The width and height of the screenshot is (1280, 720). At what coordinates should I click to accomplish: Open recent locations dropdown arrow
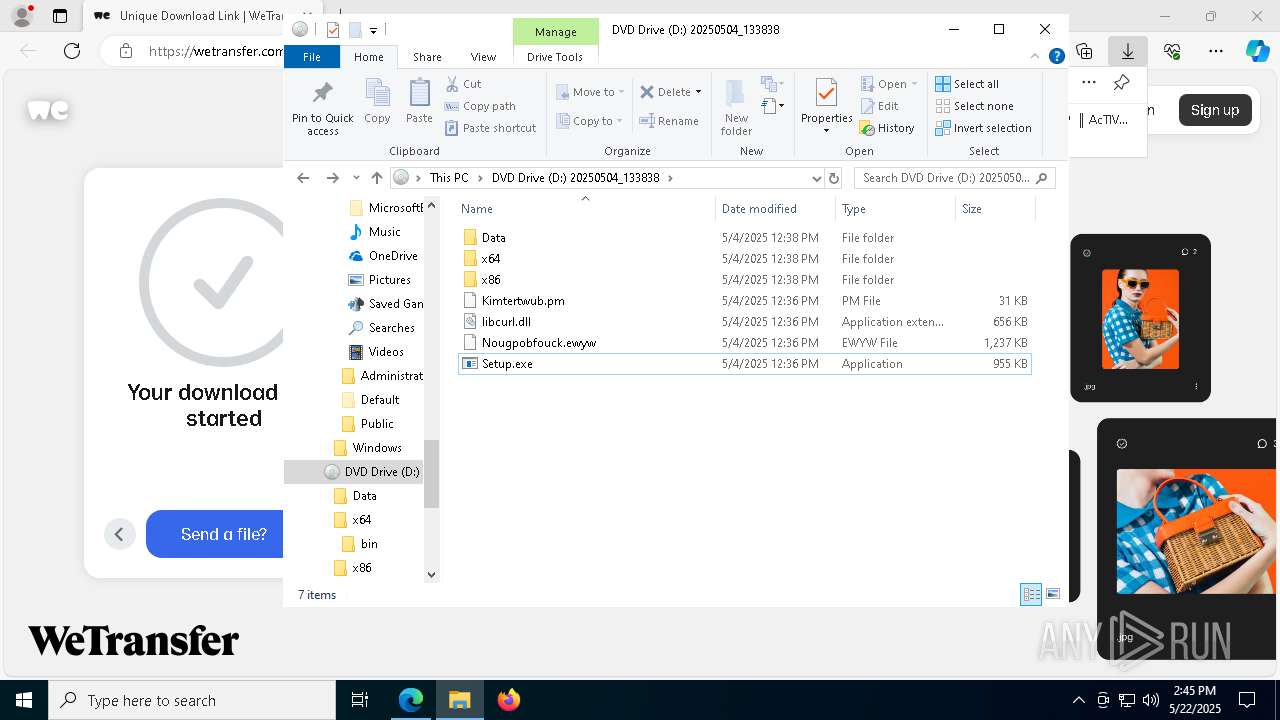(356, 178)
